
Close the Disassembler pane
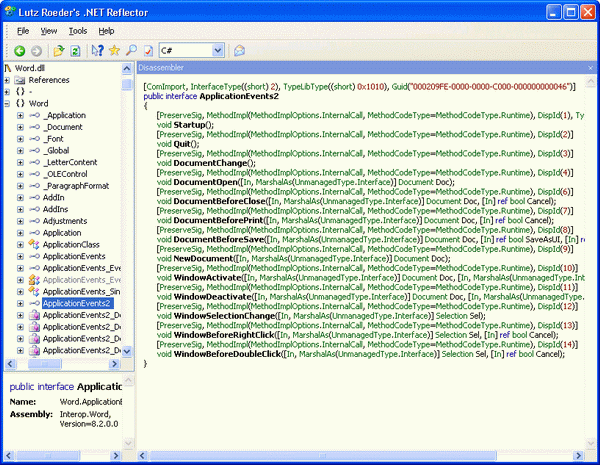click(x=590, y=68)
